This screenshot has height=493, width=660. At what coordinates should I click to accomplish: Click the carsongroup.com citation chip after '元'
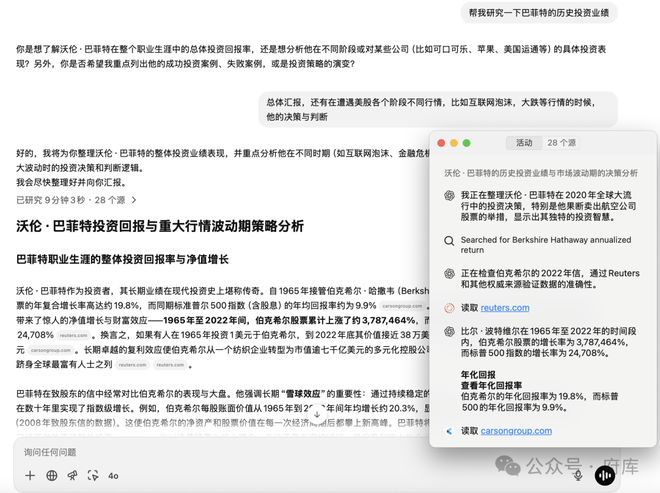click(x=51, y=350)
